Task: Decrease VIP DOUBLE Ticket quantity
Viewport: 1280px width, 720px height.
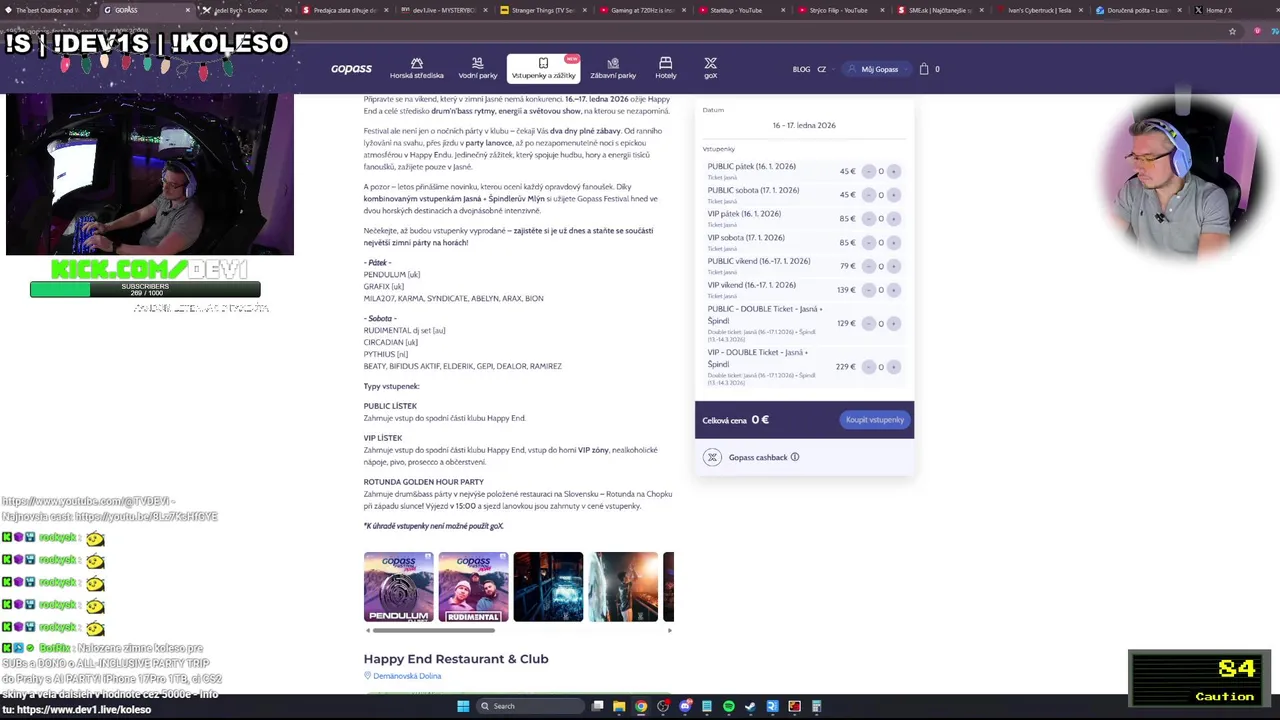Action: pyautogui.click(x=868, y=367)
